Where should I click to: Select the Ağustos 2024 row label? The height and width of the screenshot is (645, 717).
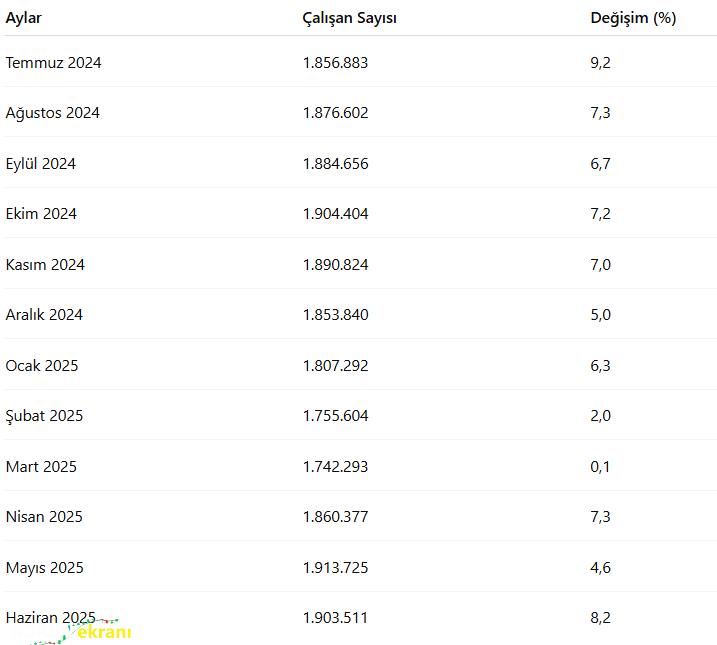click(x=53, y=113)
